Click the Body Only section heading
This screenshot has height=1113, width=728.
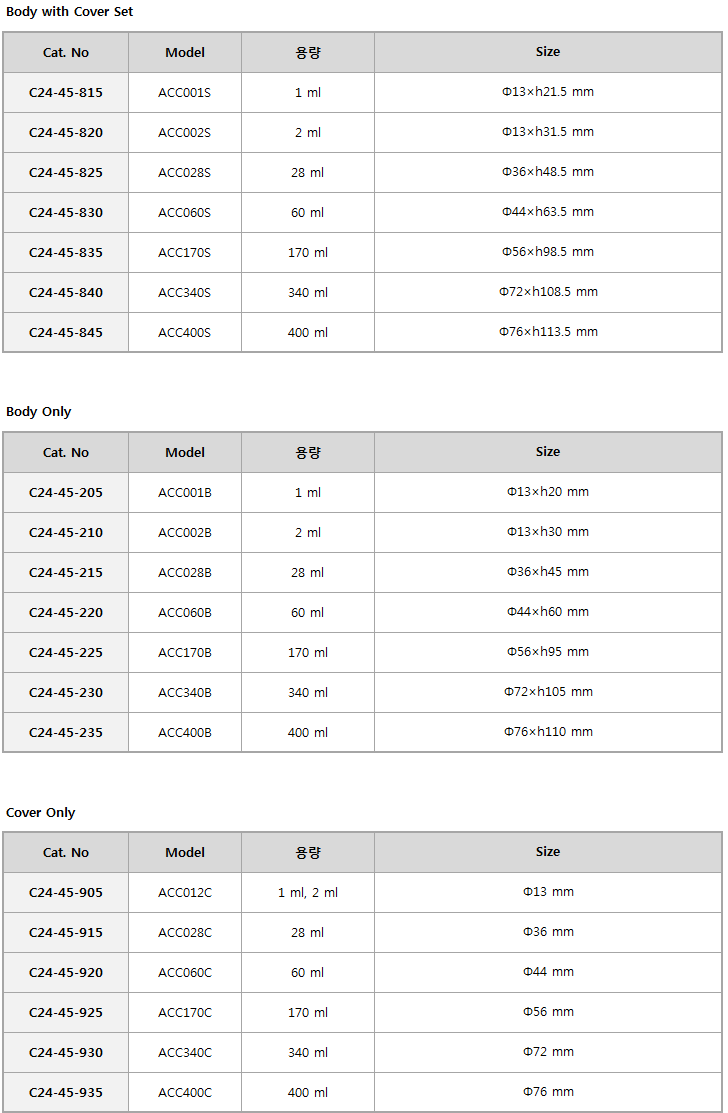(38, 412)
